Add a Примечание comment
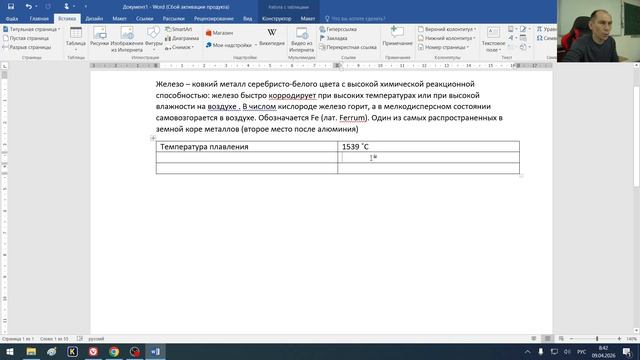This screenshot has height=360, width=640. pos(397,36)
